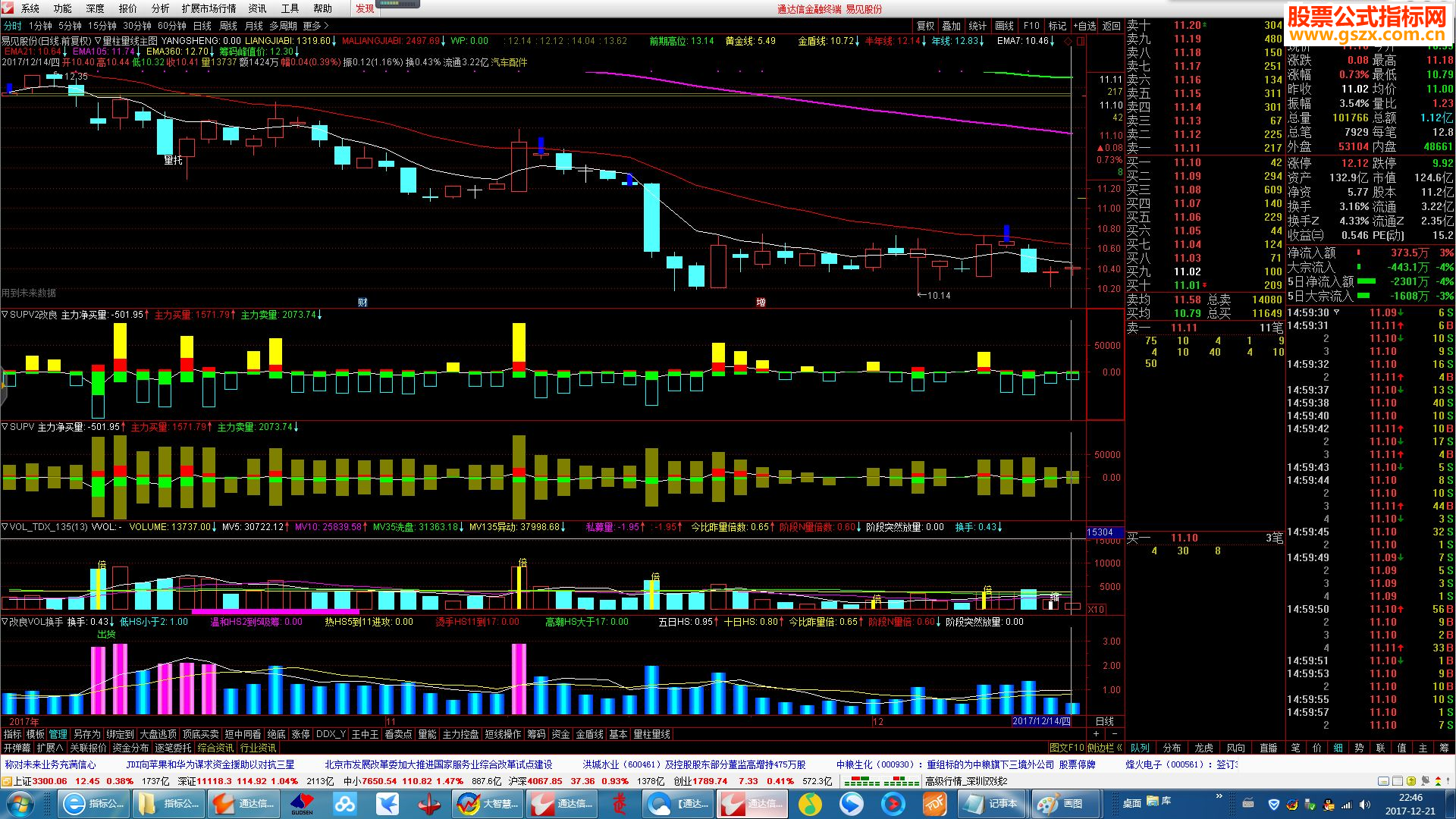
Task: Click the plus zoom-in button under chart
Action: pos(1096,734)
